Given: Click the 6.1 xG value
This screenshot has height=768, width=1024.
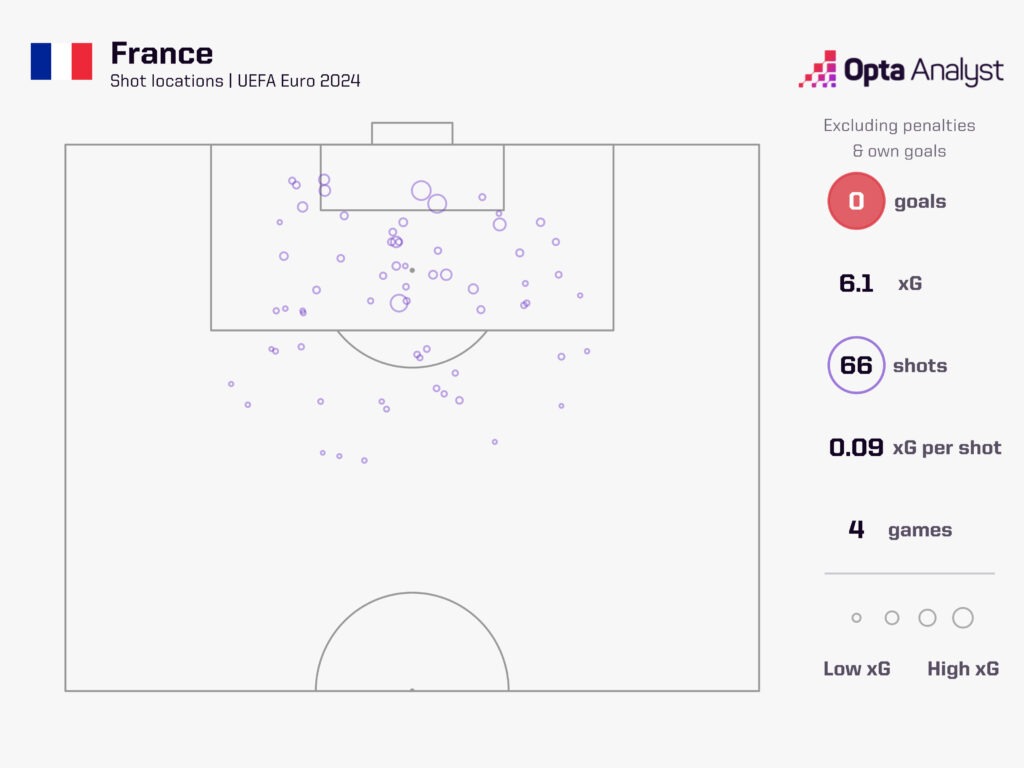Looking at the screenshot, I should (857, 284).
